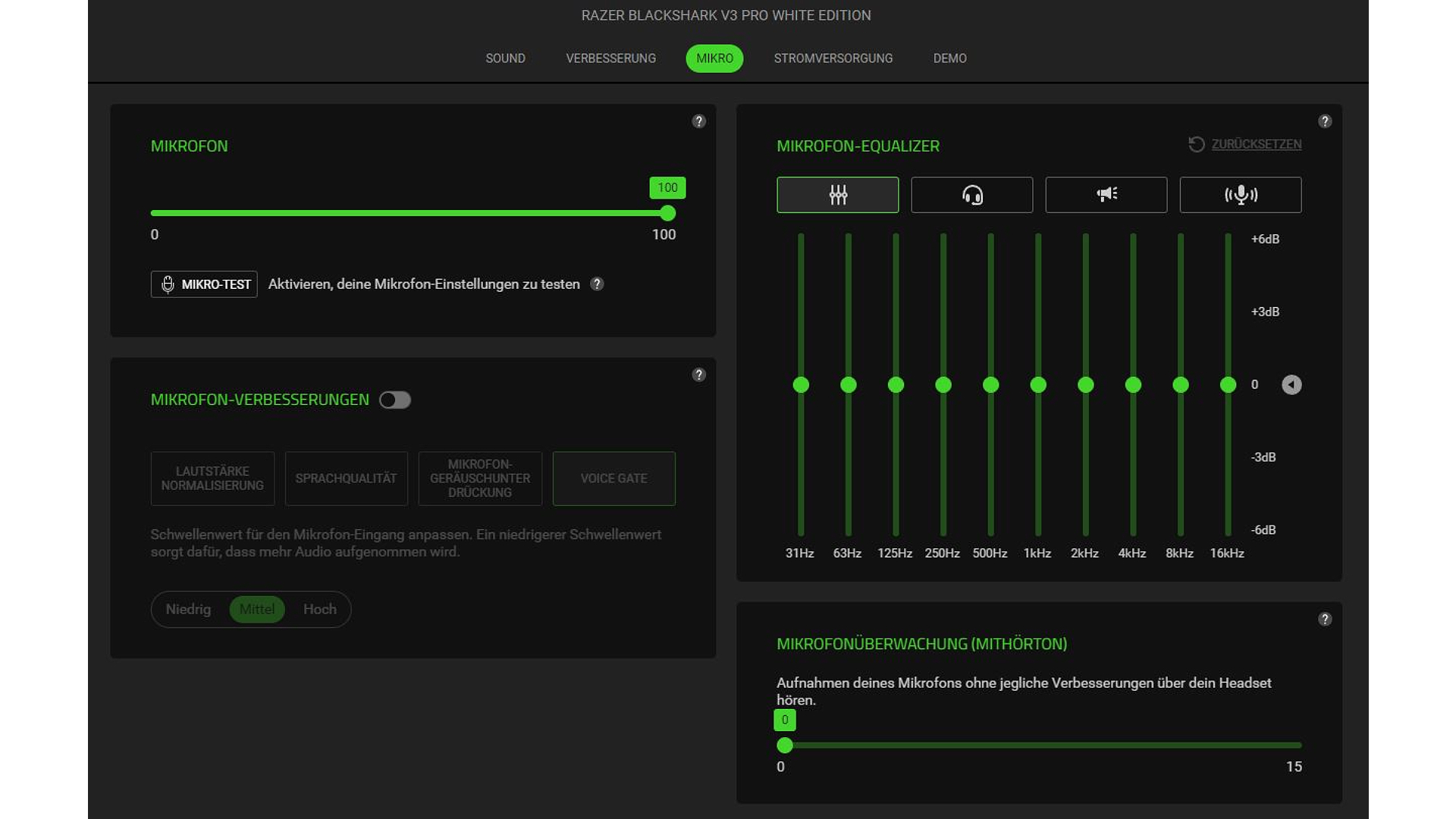Start the Mikro-Test
The width and height of the screenshot is (1456, 819).
204,284
